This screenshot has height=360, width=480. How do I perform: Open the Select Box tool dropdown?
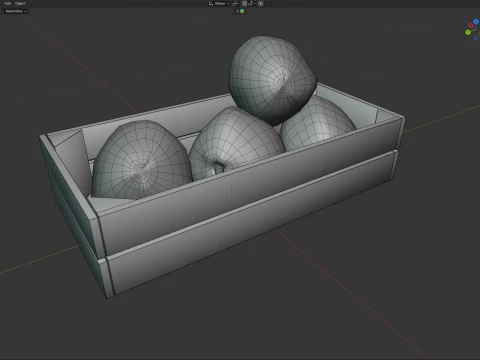click(16, 11)
